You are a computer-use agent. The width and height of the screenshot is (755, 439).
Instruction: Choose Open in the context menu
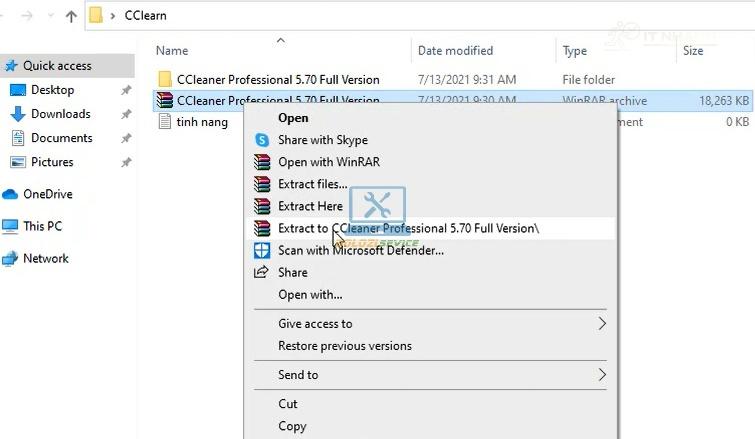click(293, 118)
